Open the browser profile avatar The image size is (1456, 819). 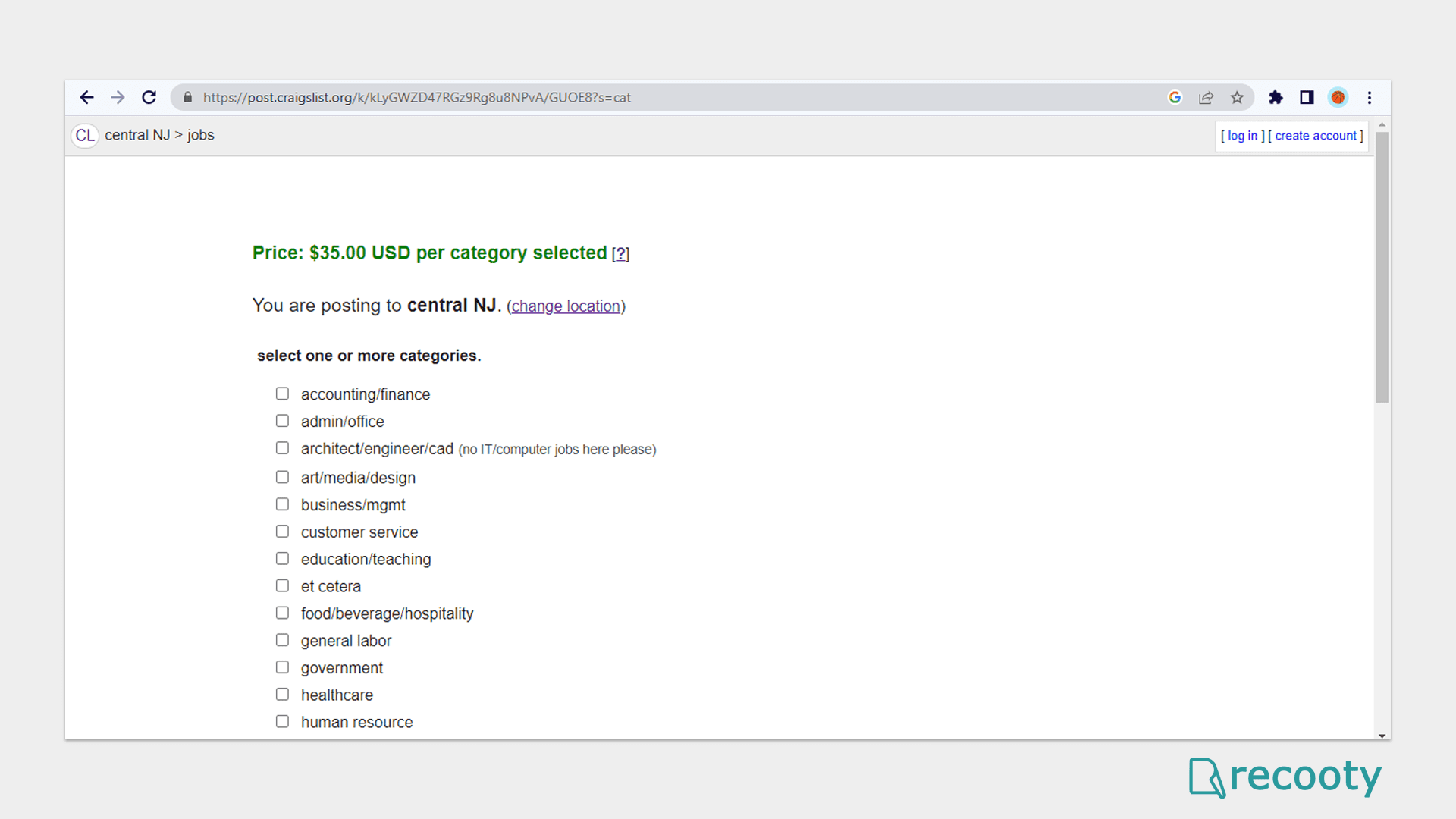(1338, 97)
